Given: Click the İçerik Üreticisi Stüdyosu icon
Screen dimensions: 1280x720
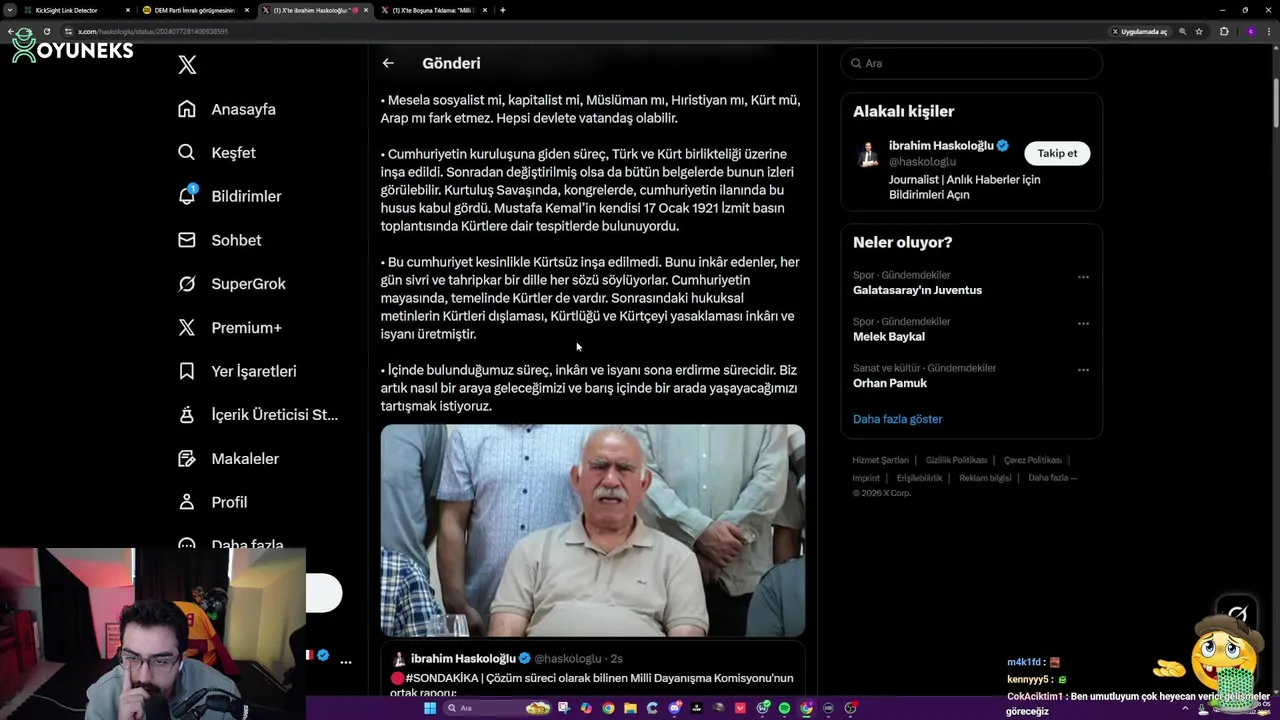Looking at the screenshot, I should click(x=187, y=415).
